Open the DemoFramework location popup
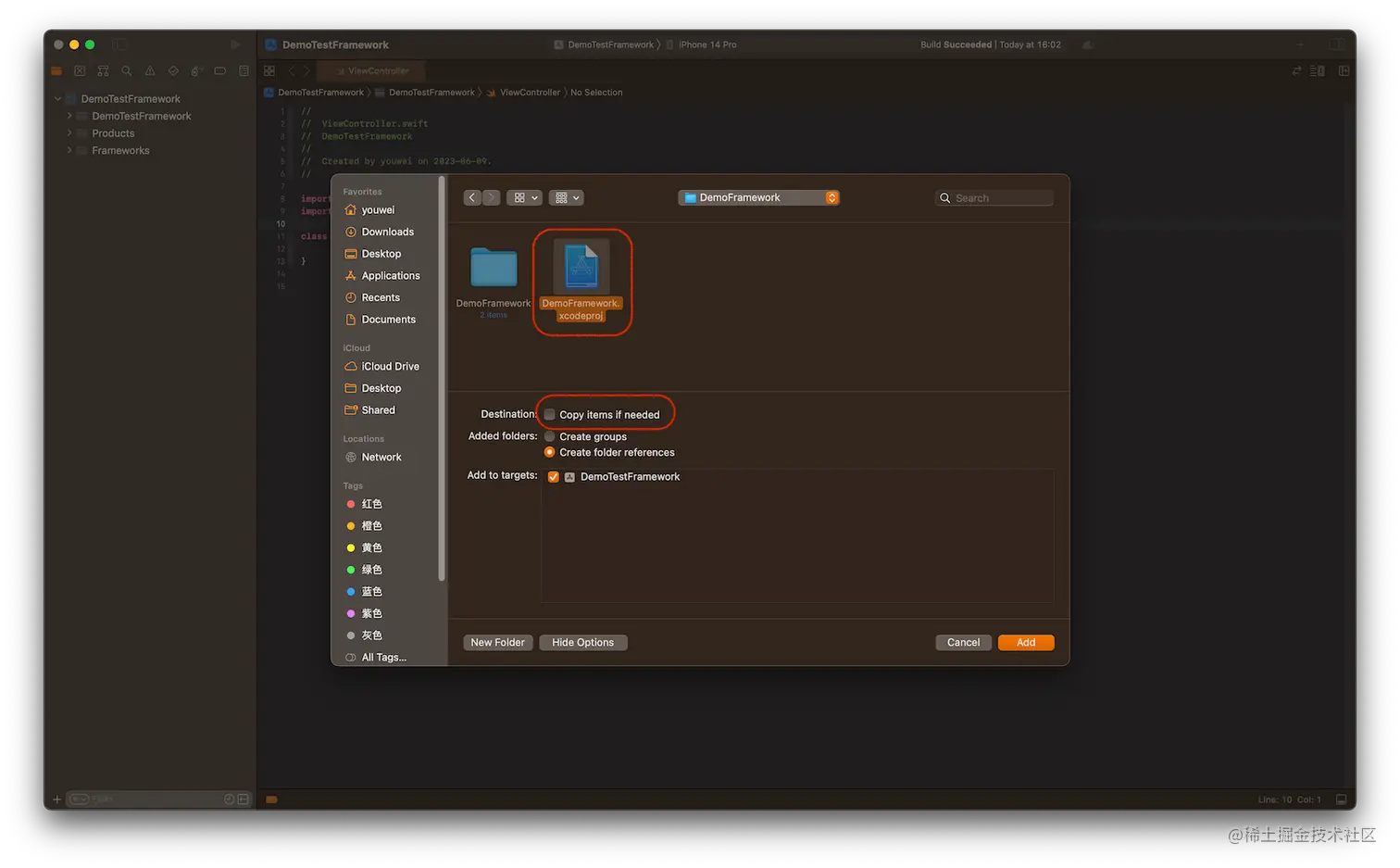The height and width of the screenshot is (868, 1400). pyautogui.click(x=758, y=197)
